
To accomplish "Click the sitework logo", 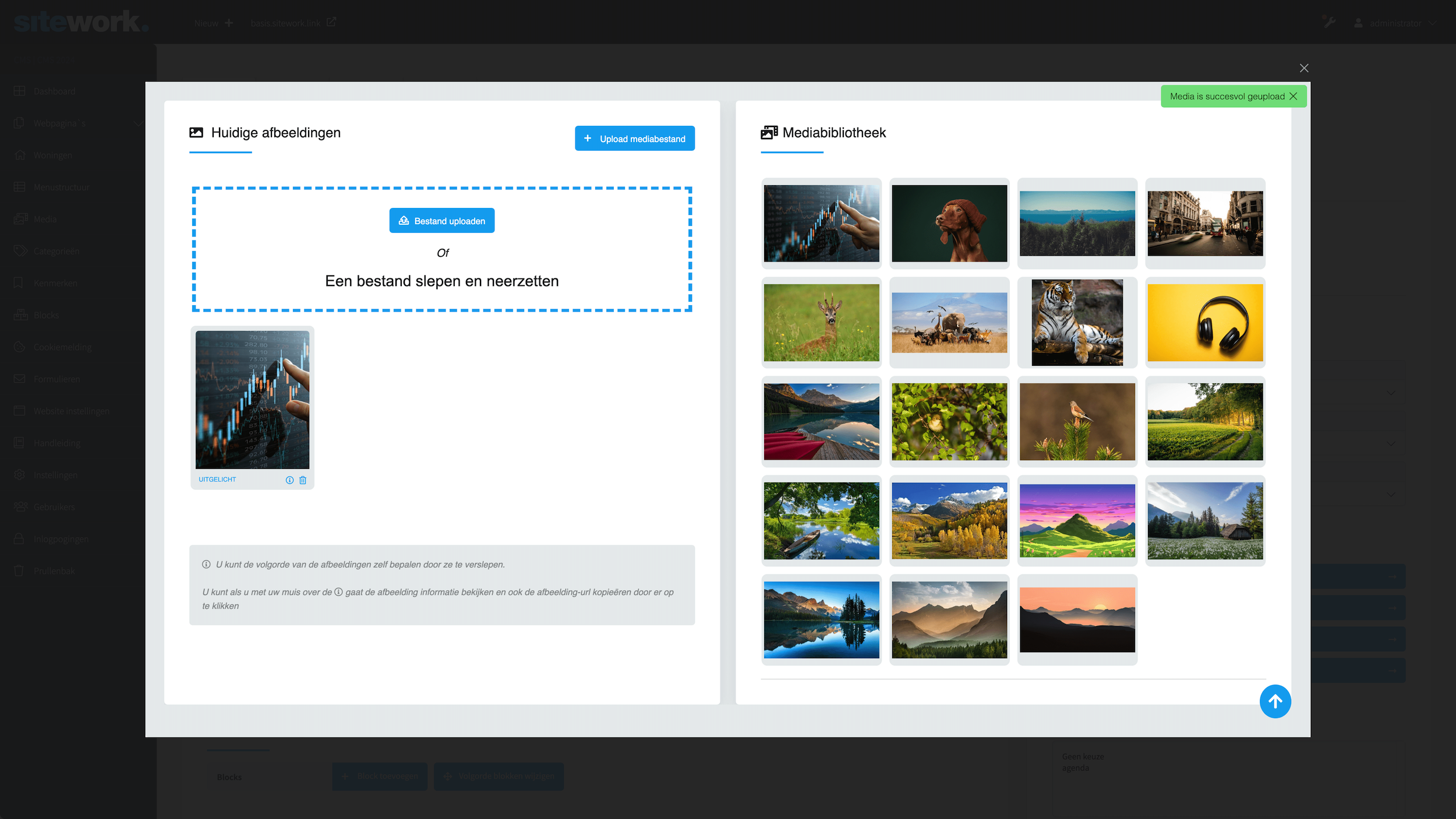I will coord(81,23).
